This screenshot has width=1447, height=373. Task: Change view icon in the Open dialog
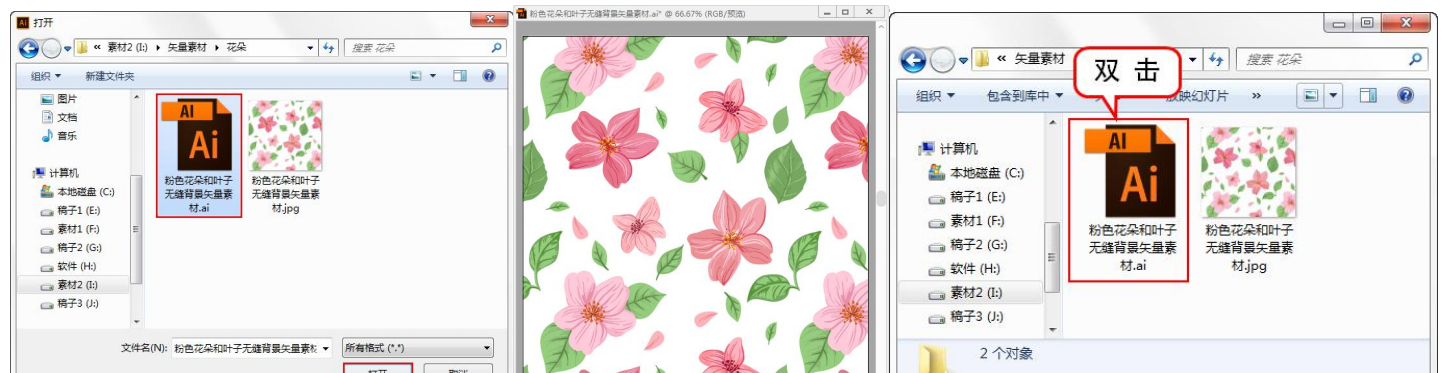click(x=416, y=75)
